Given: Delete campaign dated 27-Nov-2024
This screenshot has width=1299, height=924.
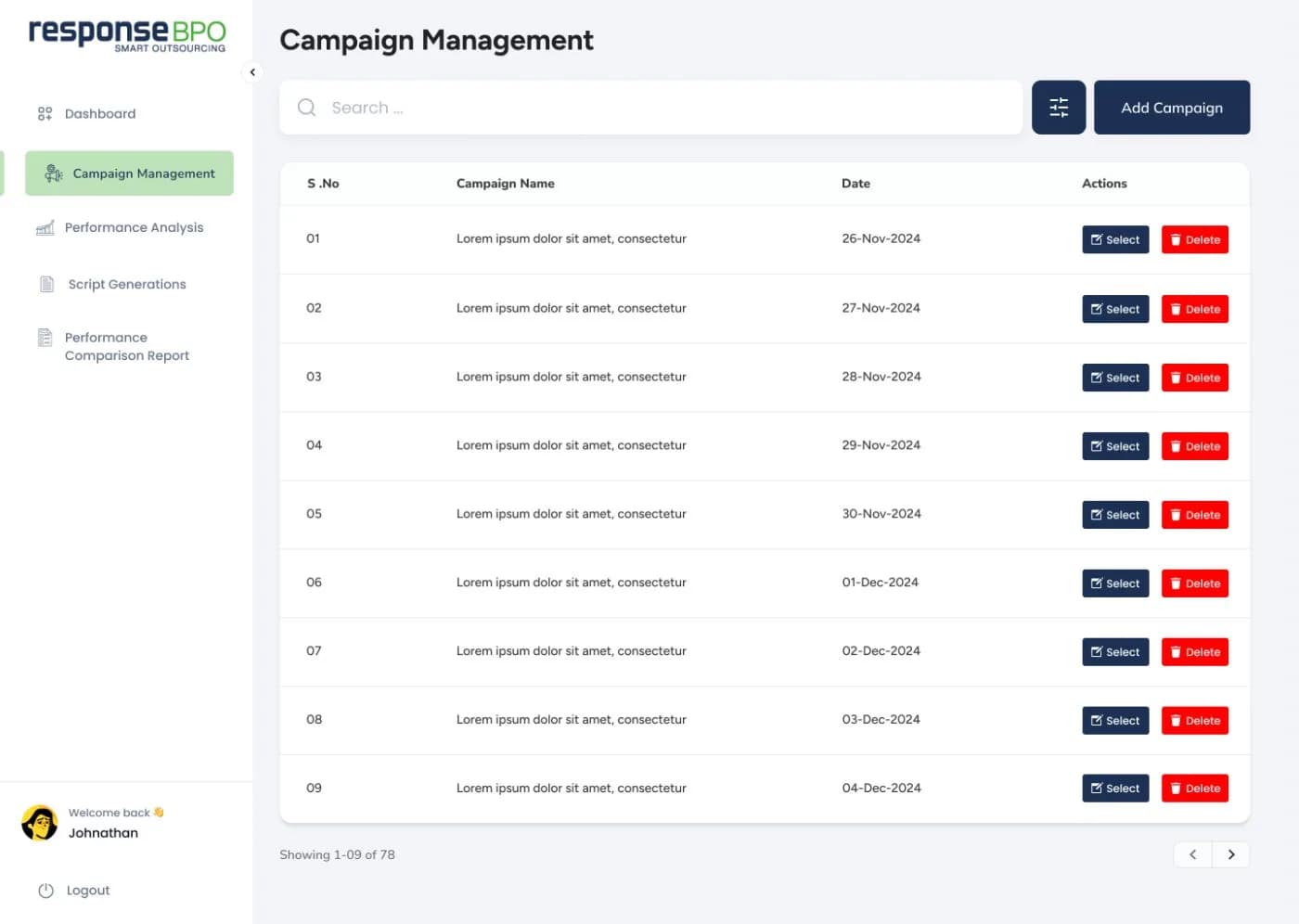Looking at the screenshot, I should tap(1195, 309).
